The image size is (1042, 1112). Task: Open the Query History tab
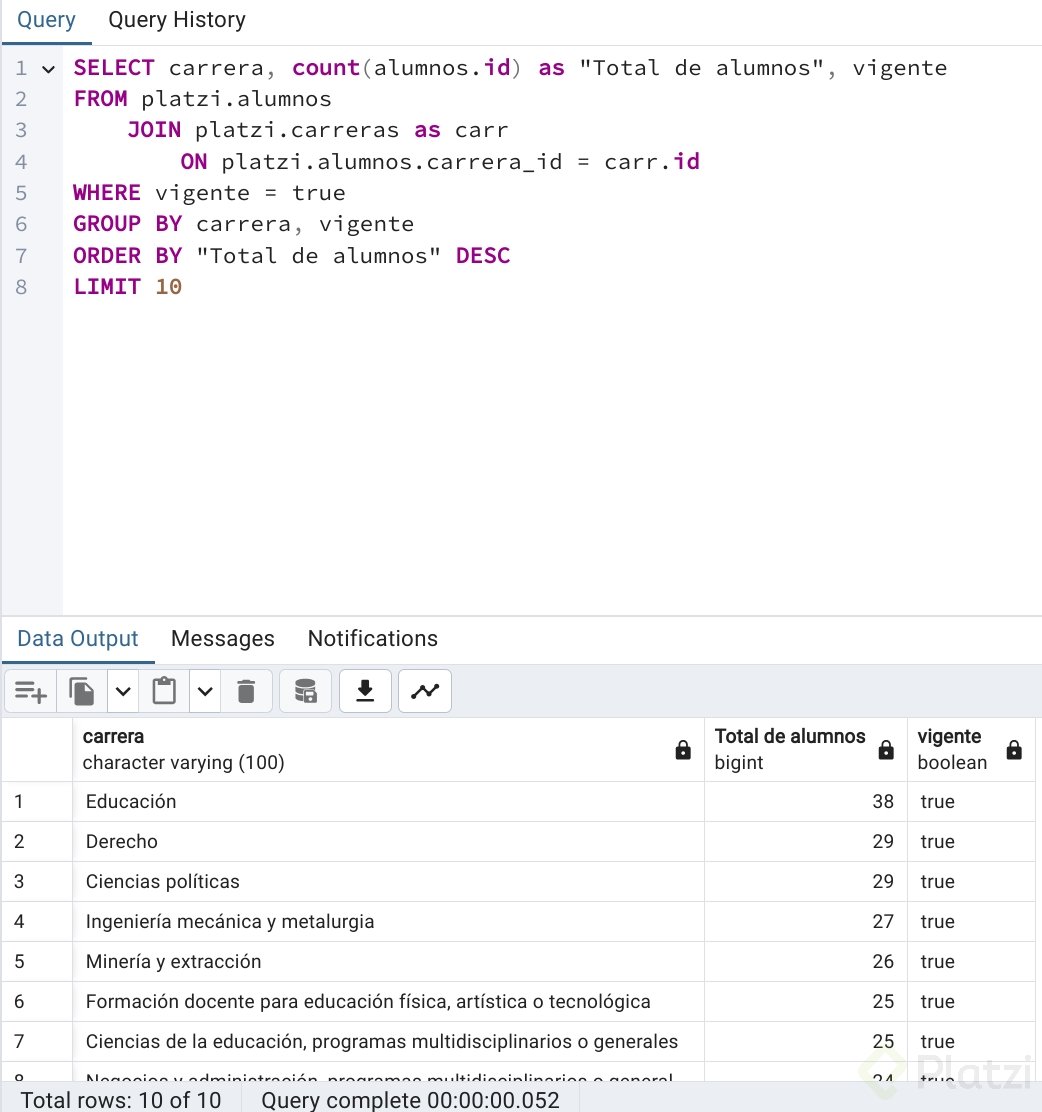pyautogui.click(x=177, y=20)
